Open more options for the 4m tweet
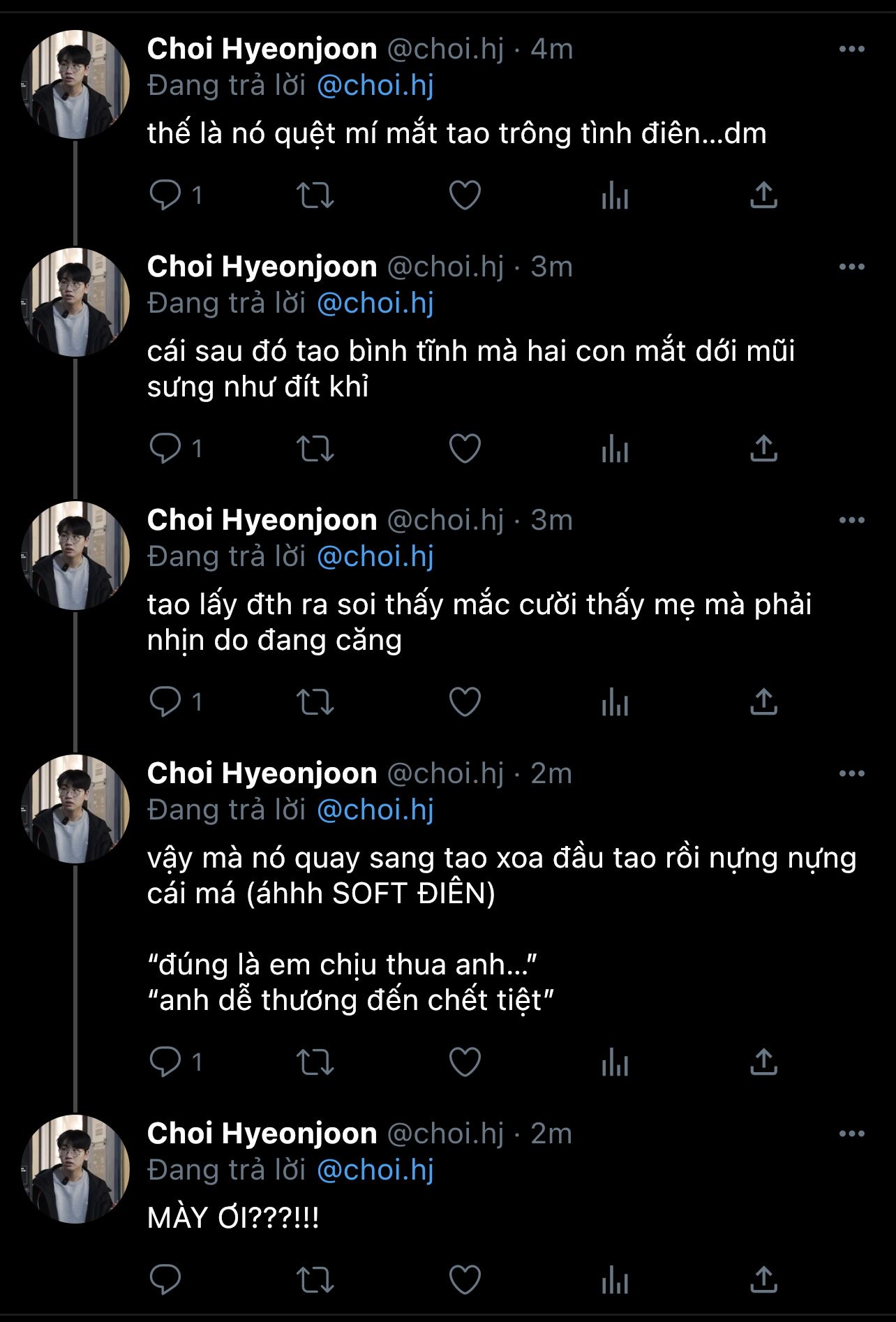 tap(851, 50)
